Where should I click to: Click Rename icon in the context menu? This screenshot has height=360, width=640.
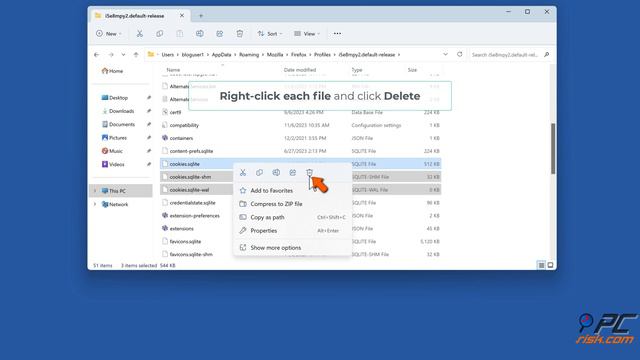276,173
